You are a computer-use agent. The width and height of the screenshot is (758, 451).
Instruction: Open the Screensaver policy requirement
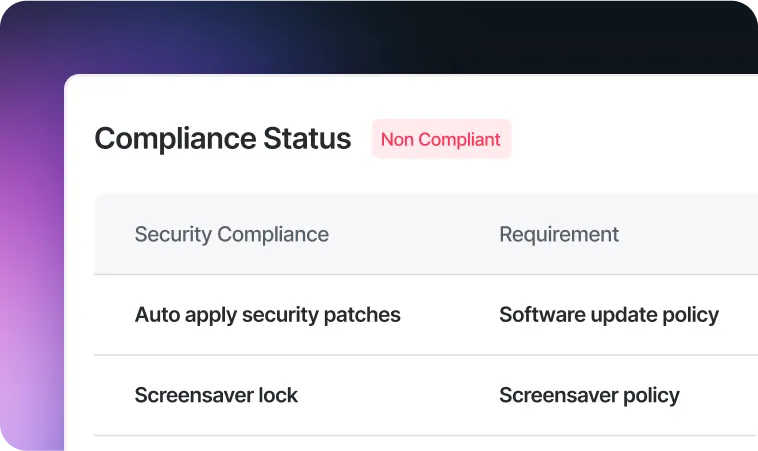point(589,395)
